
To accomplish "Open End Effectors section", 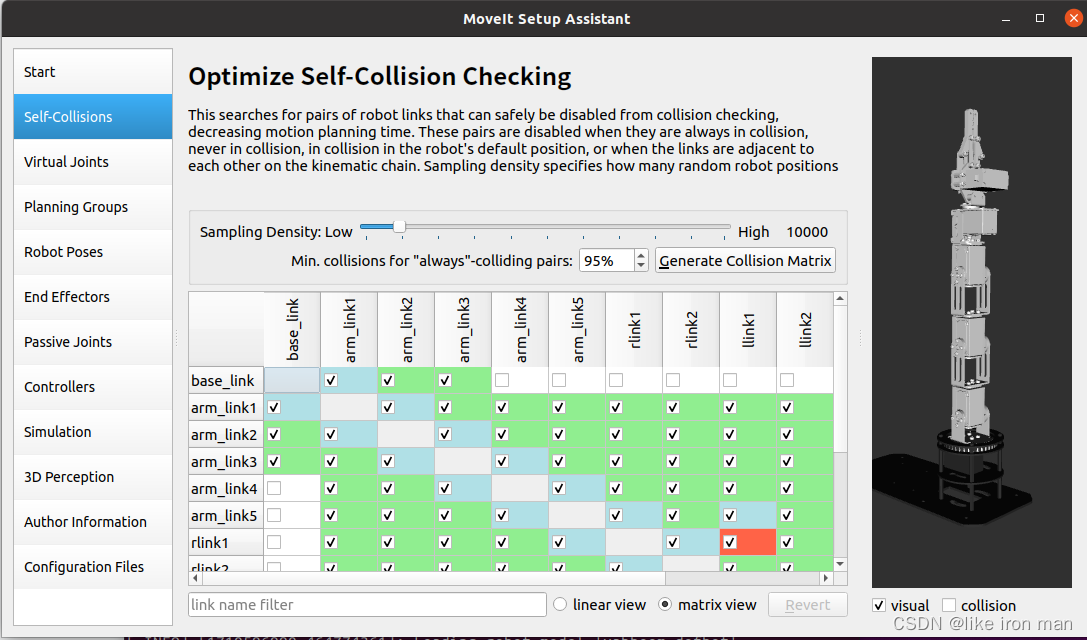I will click(x=93, y=297).
